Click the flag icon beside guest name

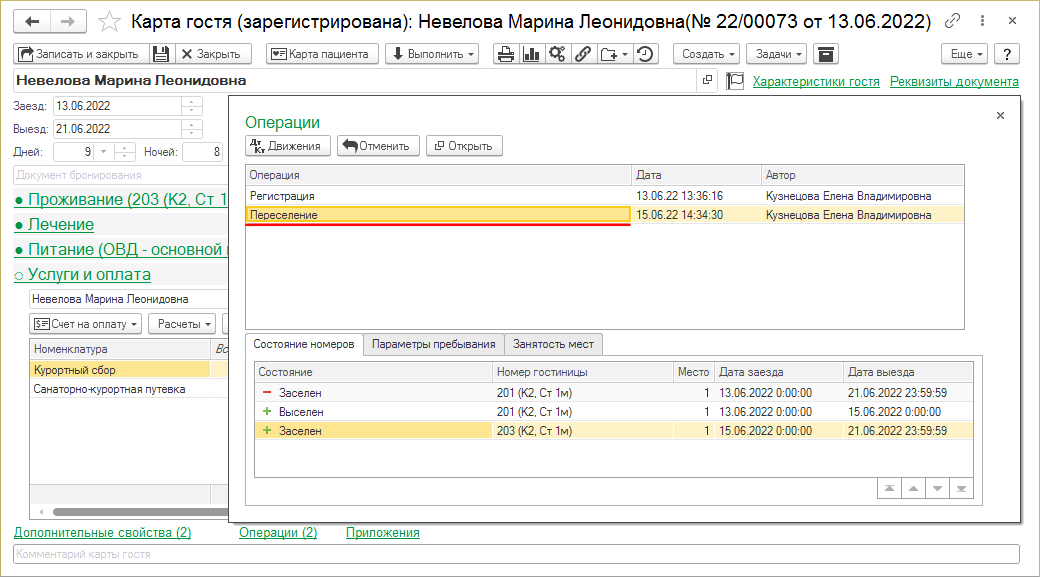click(x=735, y=81)
